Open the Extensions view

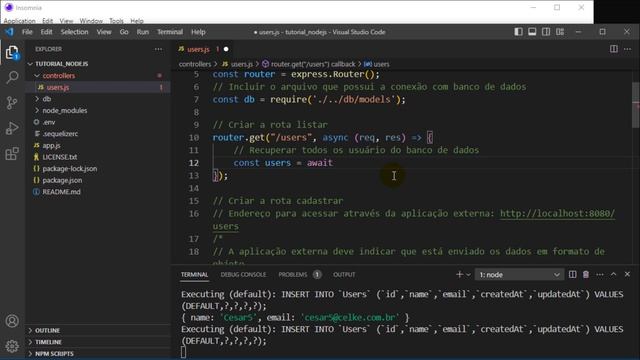(x=12, y=154)
